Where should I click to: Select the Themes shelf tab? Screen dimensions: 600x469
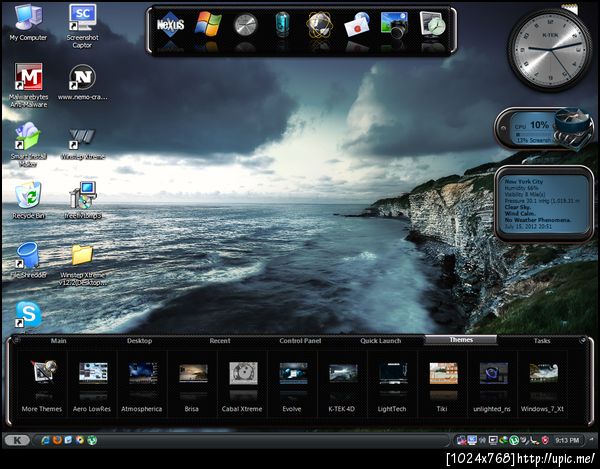[461, 340]
